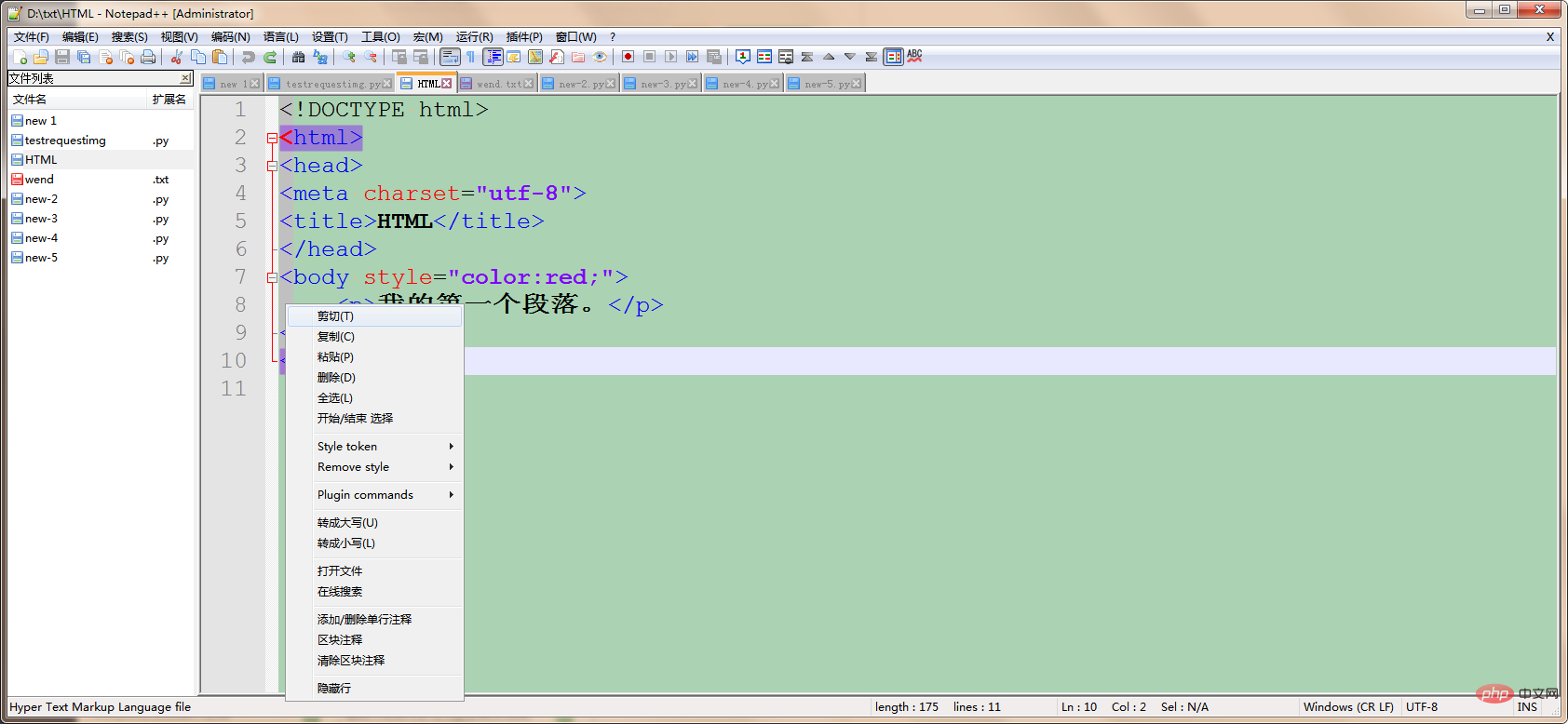This screenshot has width=1568, height=724.
Task: Close the 文件列表 panel
Action: point(185,78)
